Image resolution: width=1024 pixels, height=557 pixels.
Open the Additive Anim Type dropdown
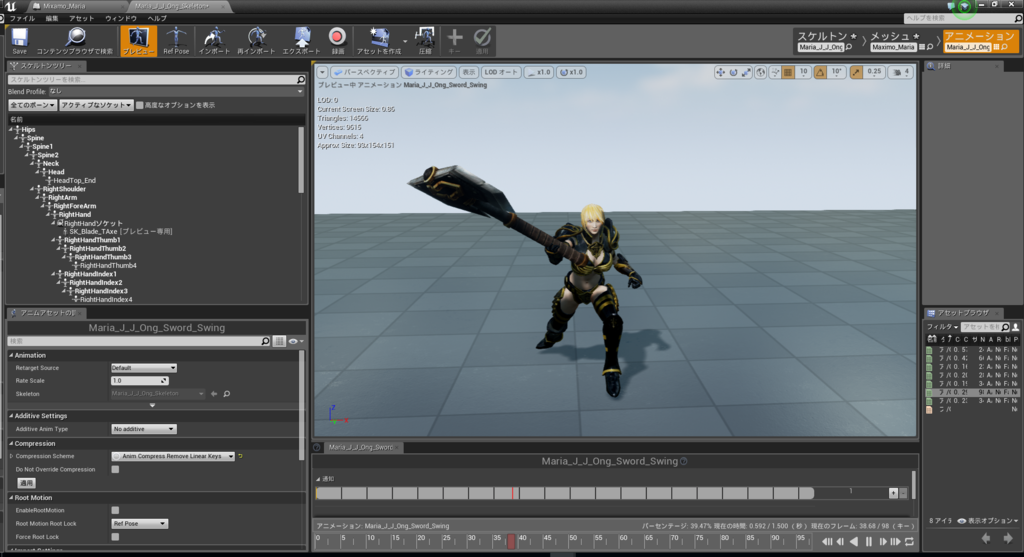click(x=144, y=429)
